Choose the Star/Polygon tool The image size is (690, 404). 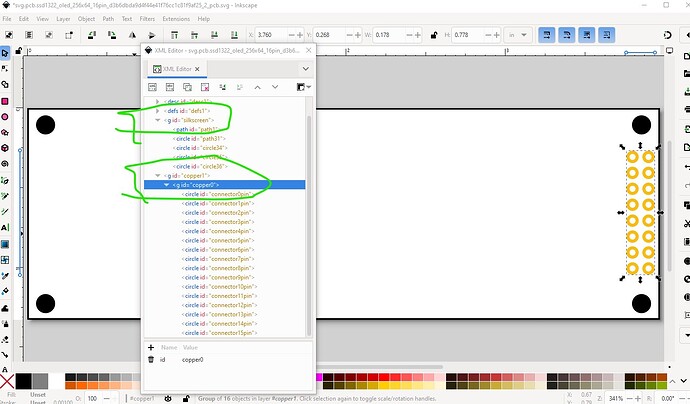5,132
